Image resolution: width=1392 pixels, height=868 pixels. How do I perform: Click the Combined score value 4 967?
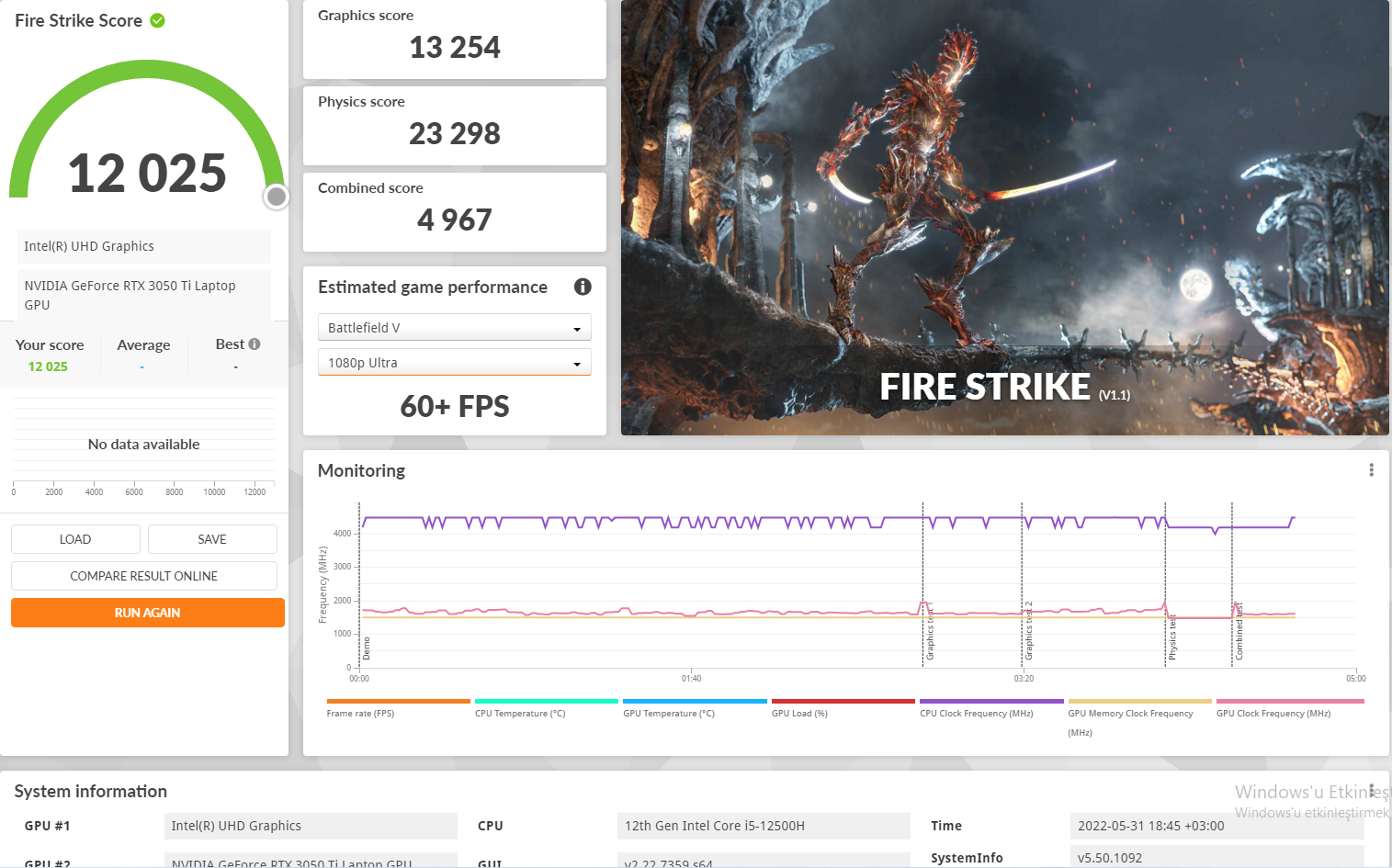(455, 220)
